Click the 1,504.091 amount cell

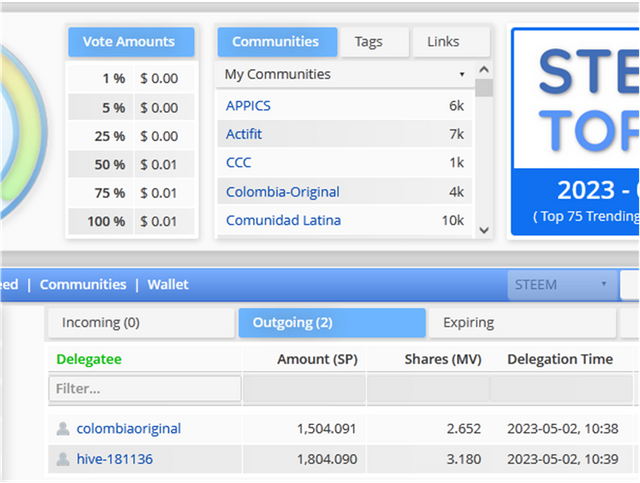327,429
